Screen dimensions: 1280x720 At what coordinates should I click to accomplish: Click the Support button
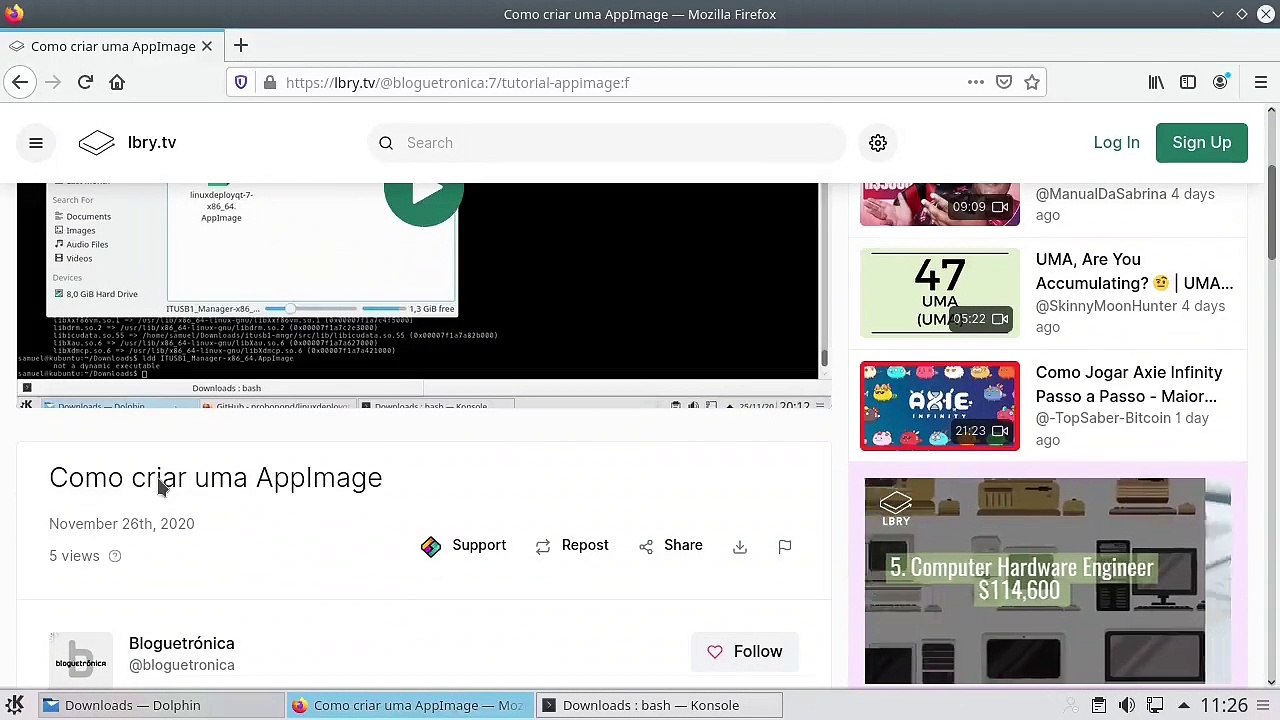pyautogui.click(x=464, y=546)
